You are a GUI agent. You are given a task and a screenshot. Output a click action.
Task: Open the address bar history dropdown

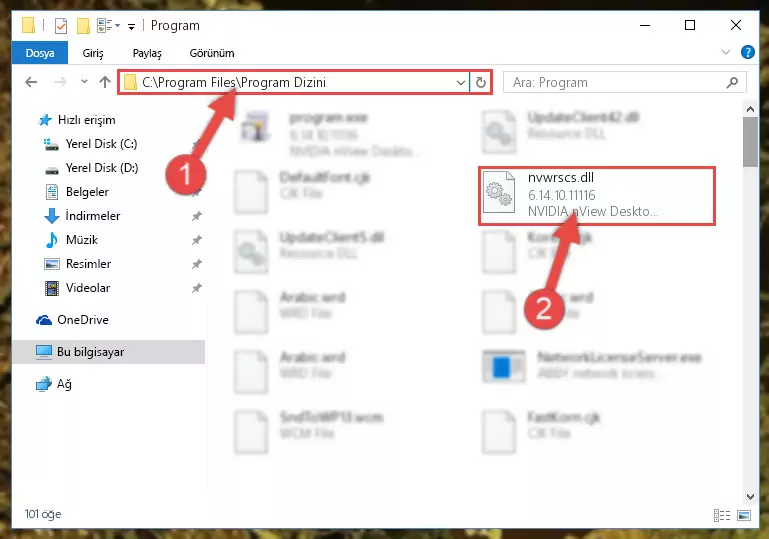[461, 82]
